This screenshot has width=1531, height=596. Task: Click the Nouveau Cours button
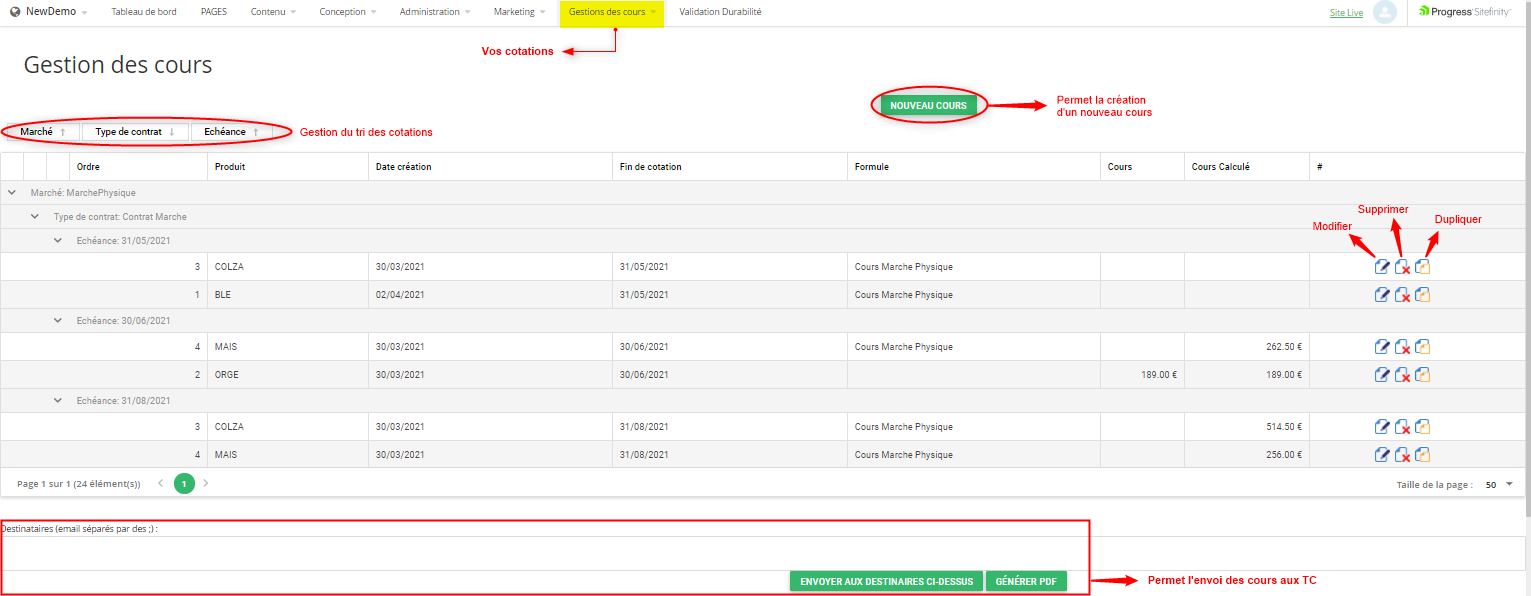[928, 106]
